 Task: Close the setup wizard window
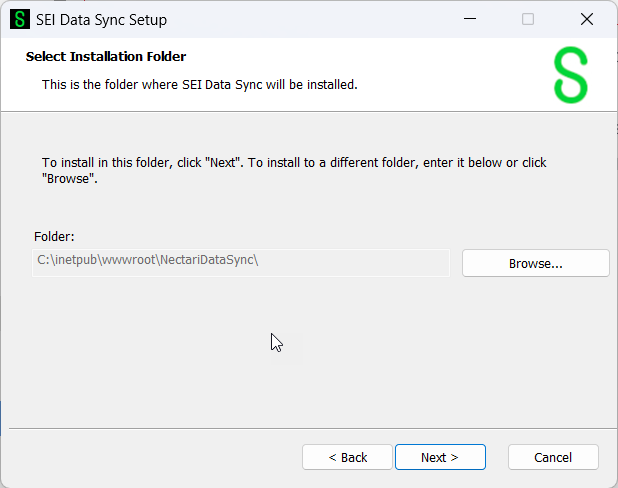pyautogui.click(x=587, y=19)
